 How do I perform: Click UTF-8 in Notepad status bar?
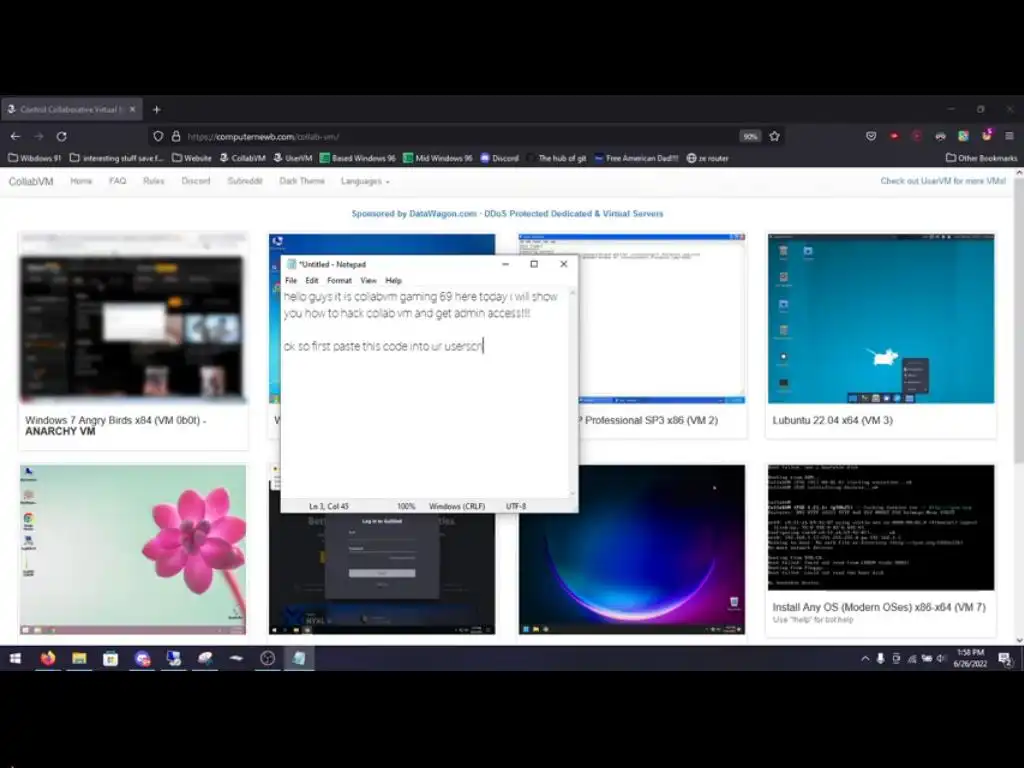point(516,506)
